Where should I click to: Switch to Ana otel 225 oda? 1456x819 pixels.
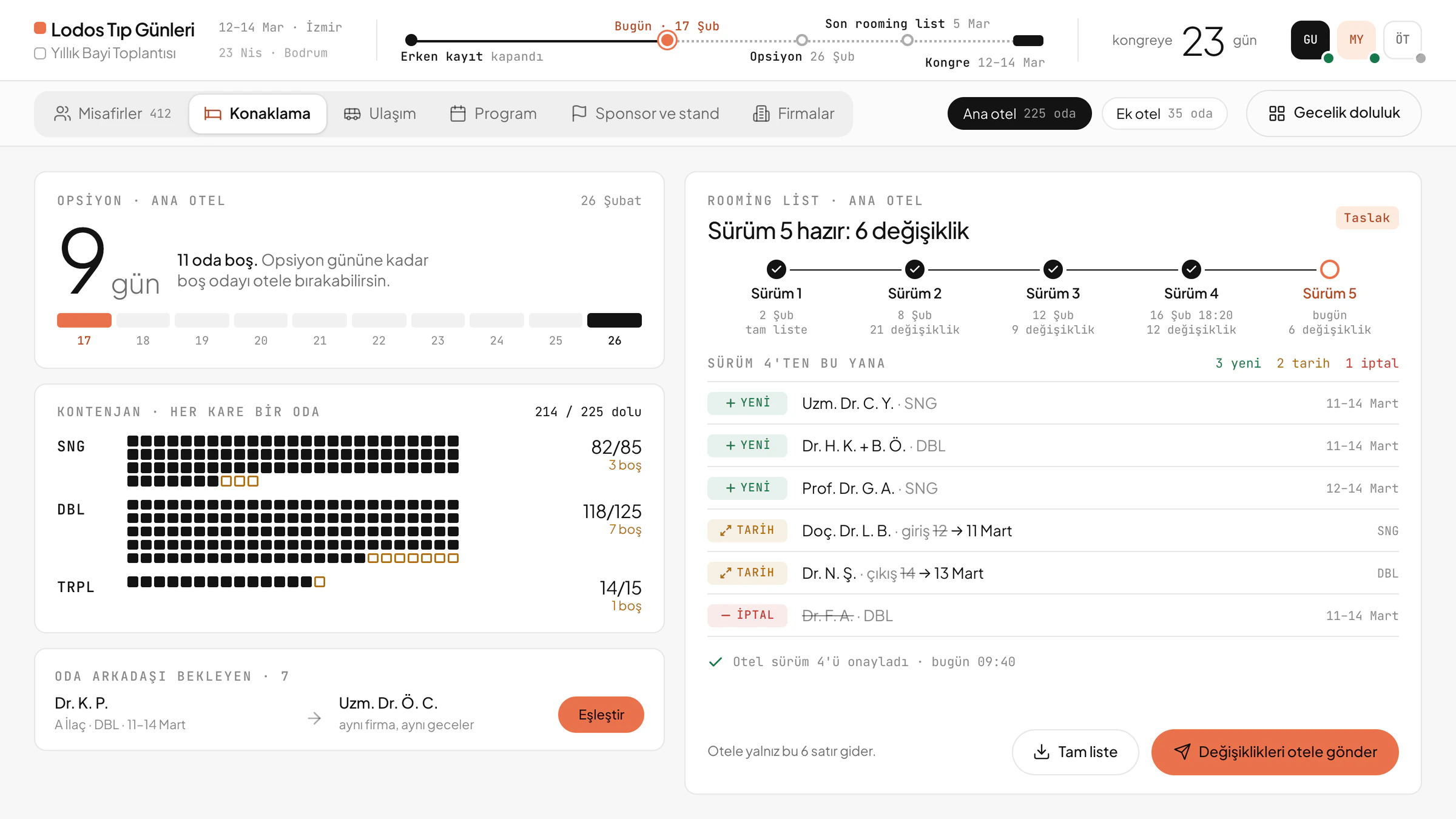(x=1019, y=113)
